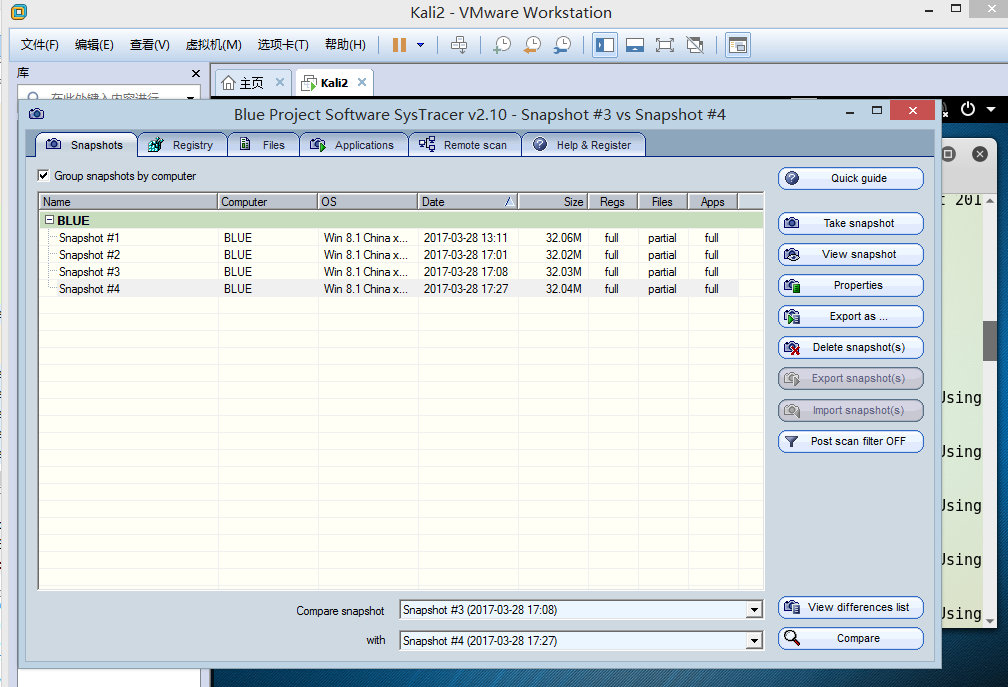
Task: Switch to the Registry tab in SysTracer
Action: tap(182, 145)
